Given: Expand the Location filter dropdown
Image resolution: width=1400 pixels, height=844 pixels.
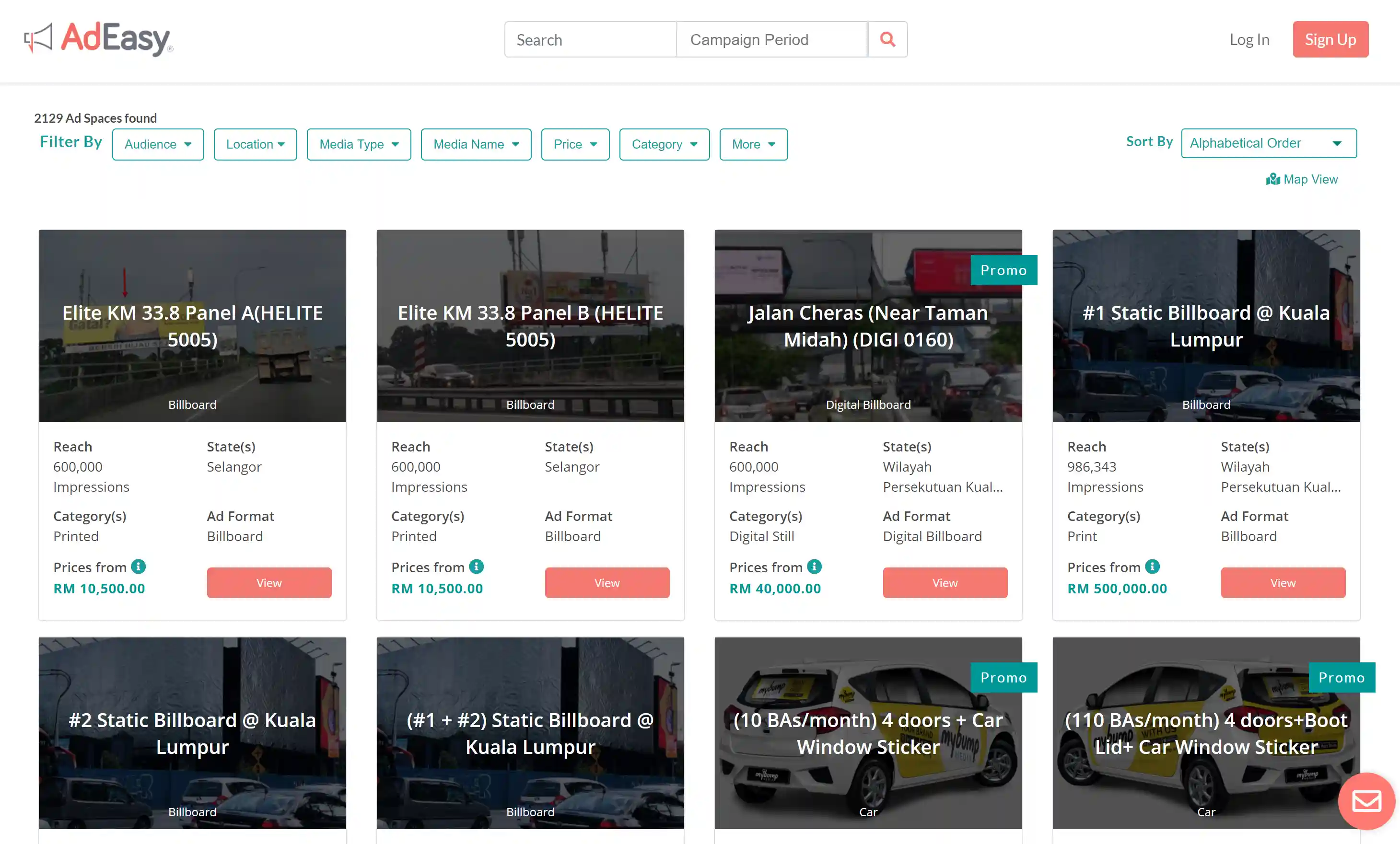Looking at the screenshot, I should click(x=255, y=144).
